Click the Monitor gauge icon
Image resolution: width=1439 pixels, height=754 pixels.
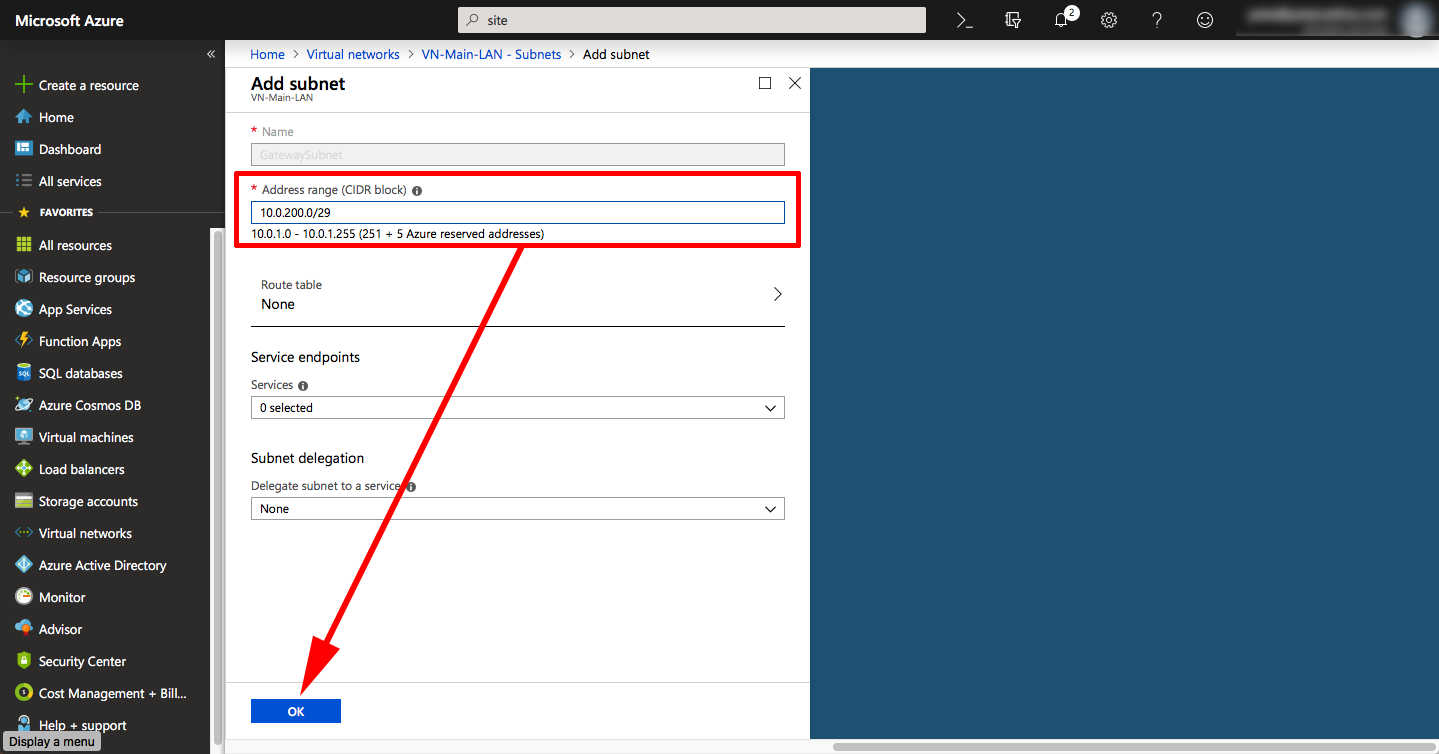click(24, 597)
